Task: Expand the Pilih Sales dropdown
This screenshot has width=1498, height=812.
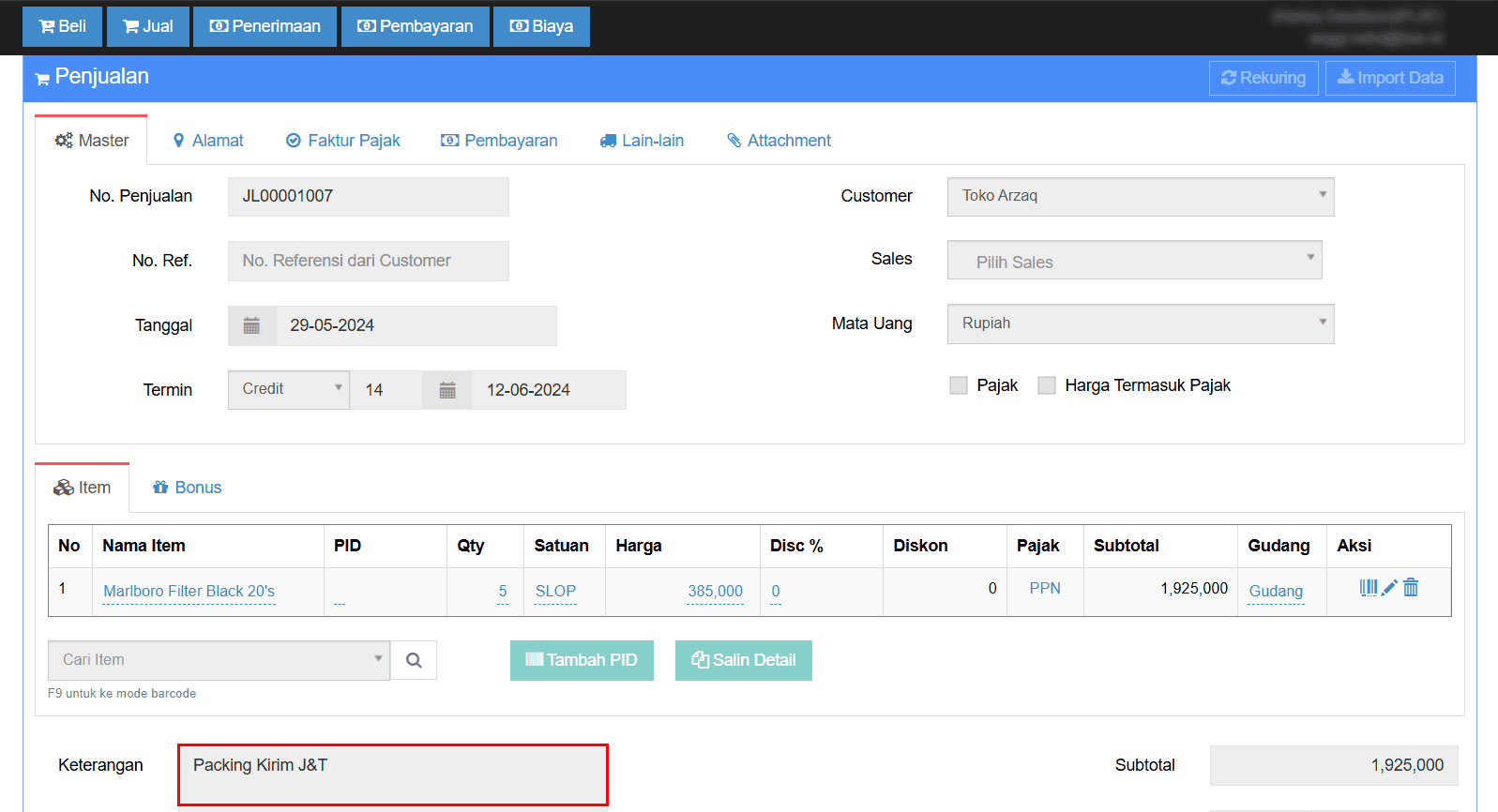Action: [x=1134, y=261]
